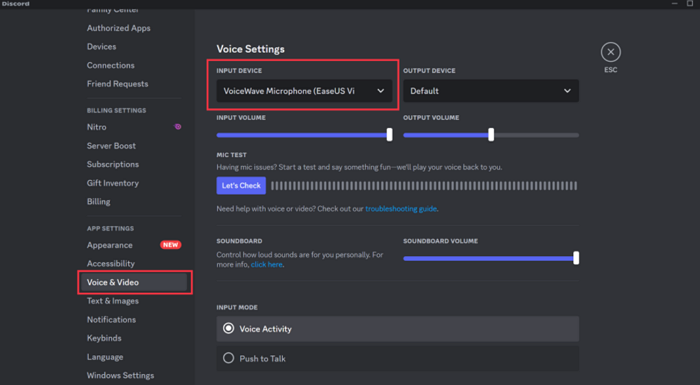Open the Output Device dropdown set to Default

coord(491,91)
